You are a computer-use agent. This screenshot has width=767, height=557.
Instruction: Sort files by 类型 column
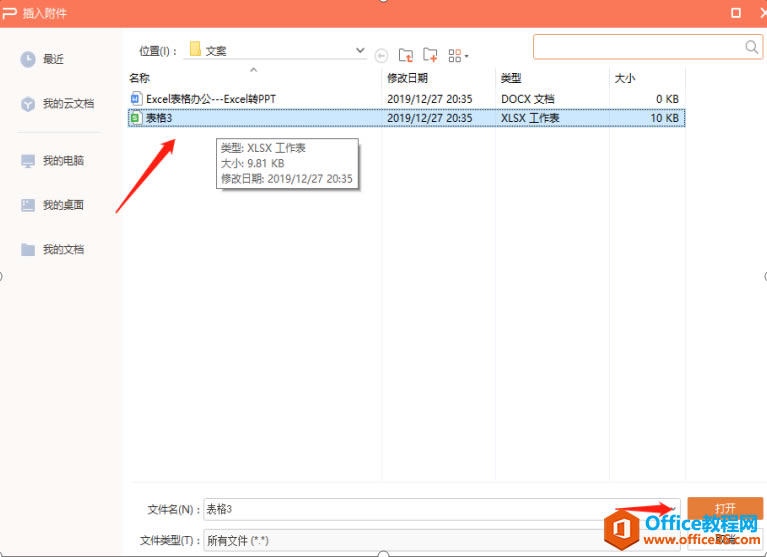tap(511, 78)
